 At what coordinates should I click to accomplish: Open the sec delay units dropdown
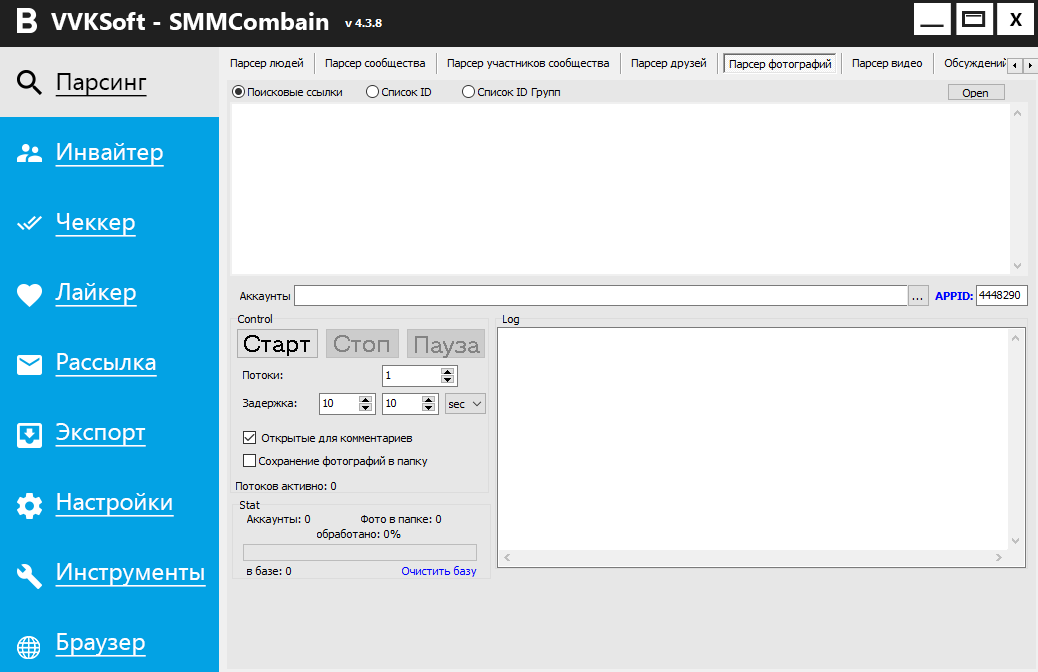pos(465,404)
